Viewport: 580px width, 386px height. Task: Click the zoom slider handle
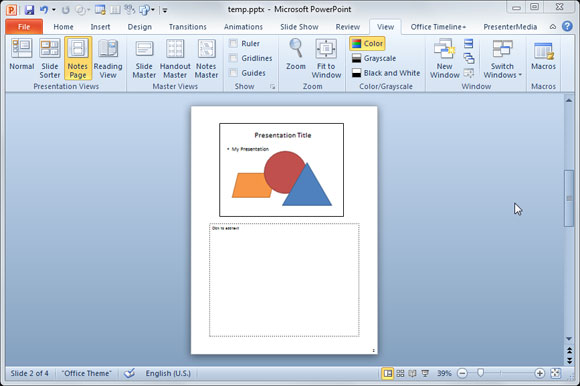(x=480, y=373)
